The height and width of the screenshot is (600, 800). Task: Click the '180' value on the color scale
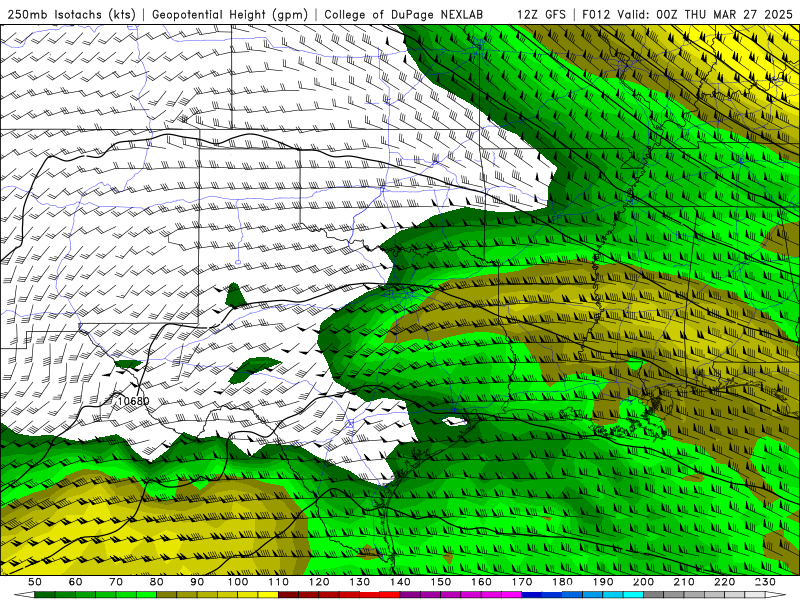562,582
